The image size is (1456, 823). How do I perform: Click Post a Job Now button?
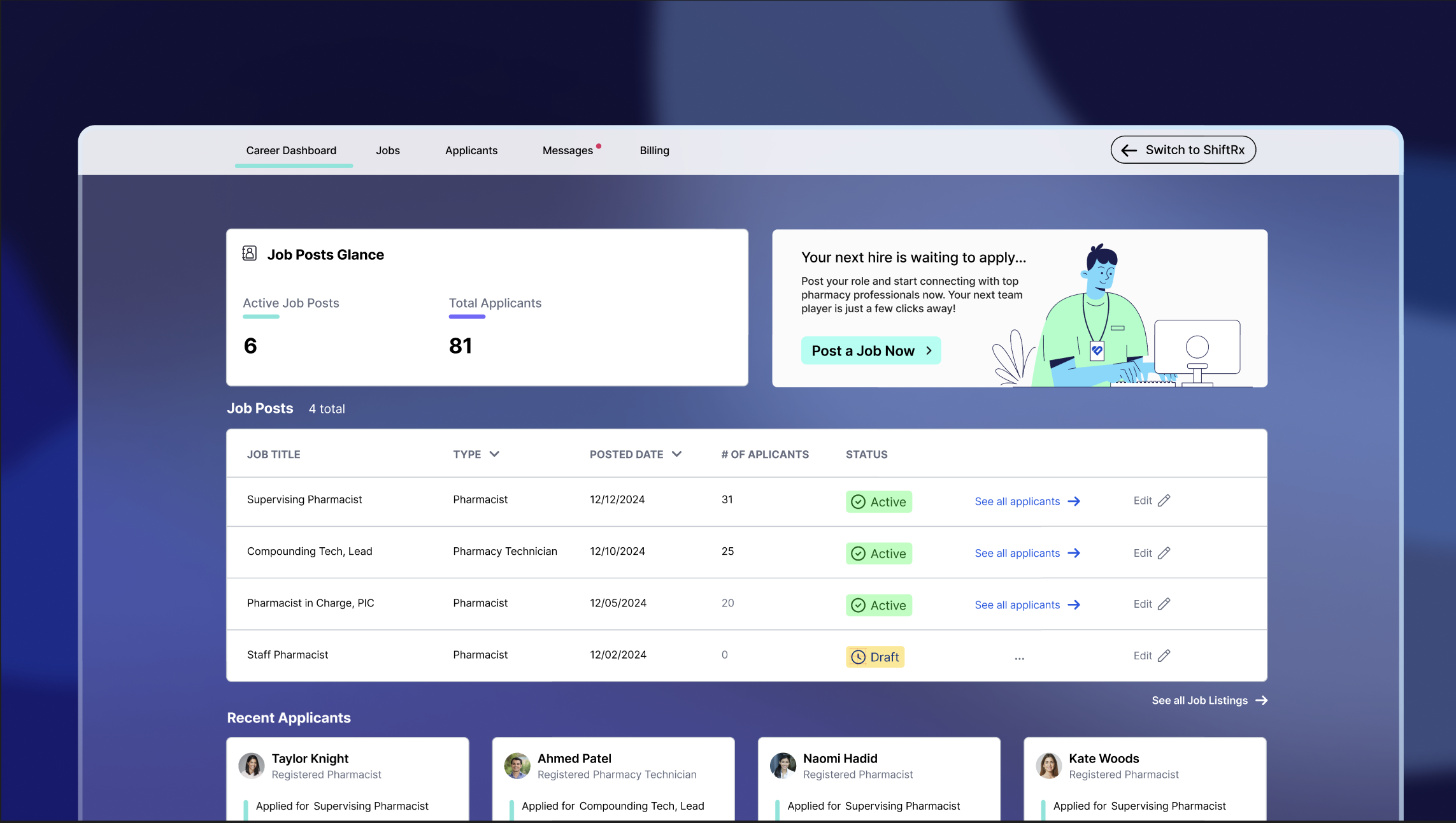pyautogui.click(x=870, y=350)
